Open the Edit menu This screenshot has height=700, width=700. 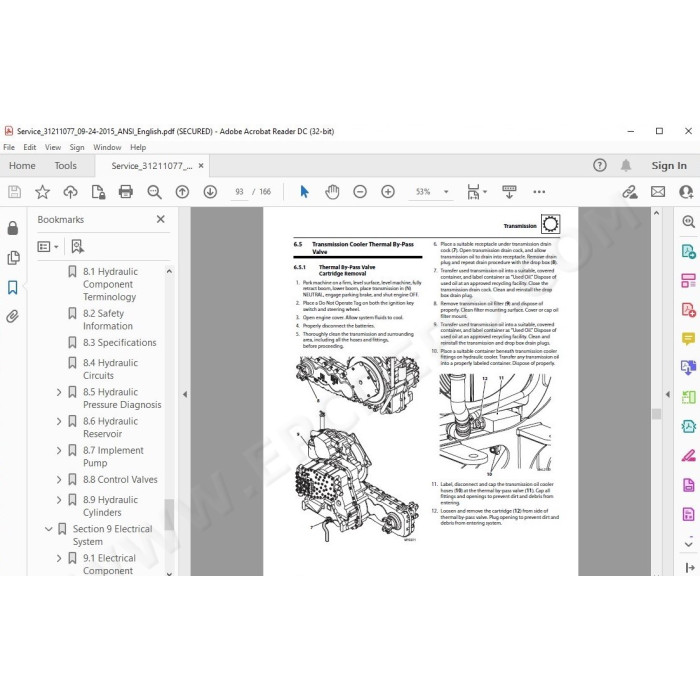[x=29, y=147]
